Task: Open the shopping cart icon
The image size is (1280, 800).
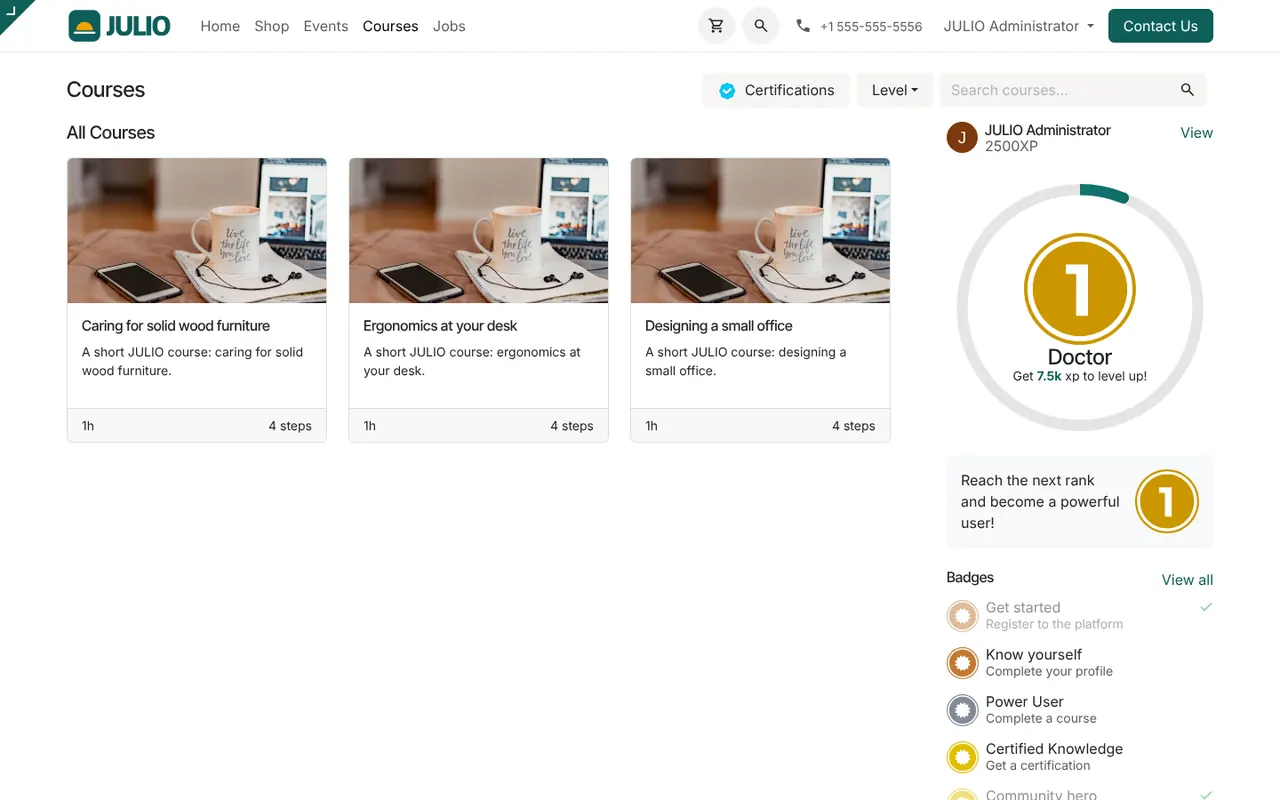Action: 716,26
